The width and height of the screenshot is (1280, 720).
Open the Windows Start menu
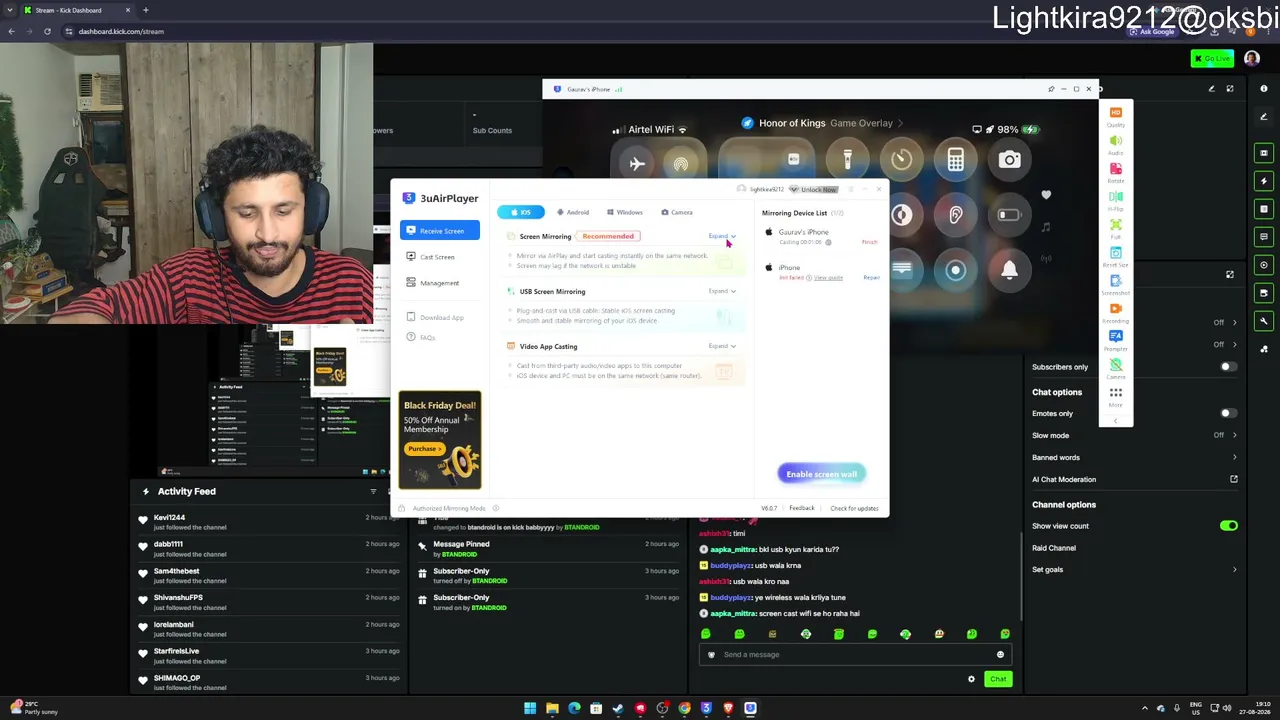tap(530, 709)
